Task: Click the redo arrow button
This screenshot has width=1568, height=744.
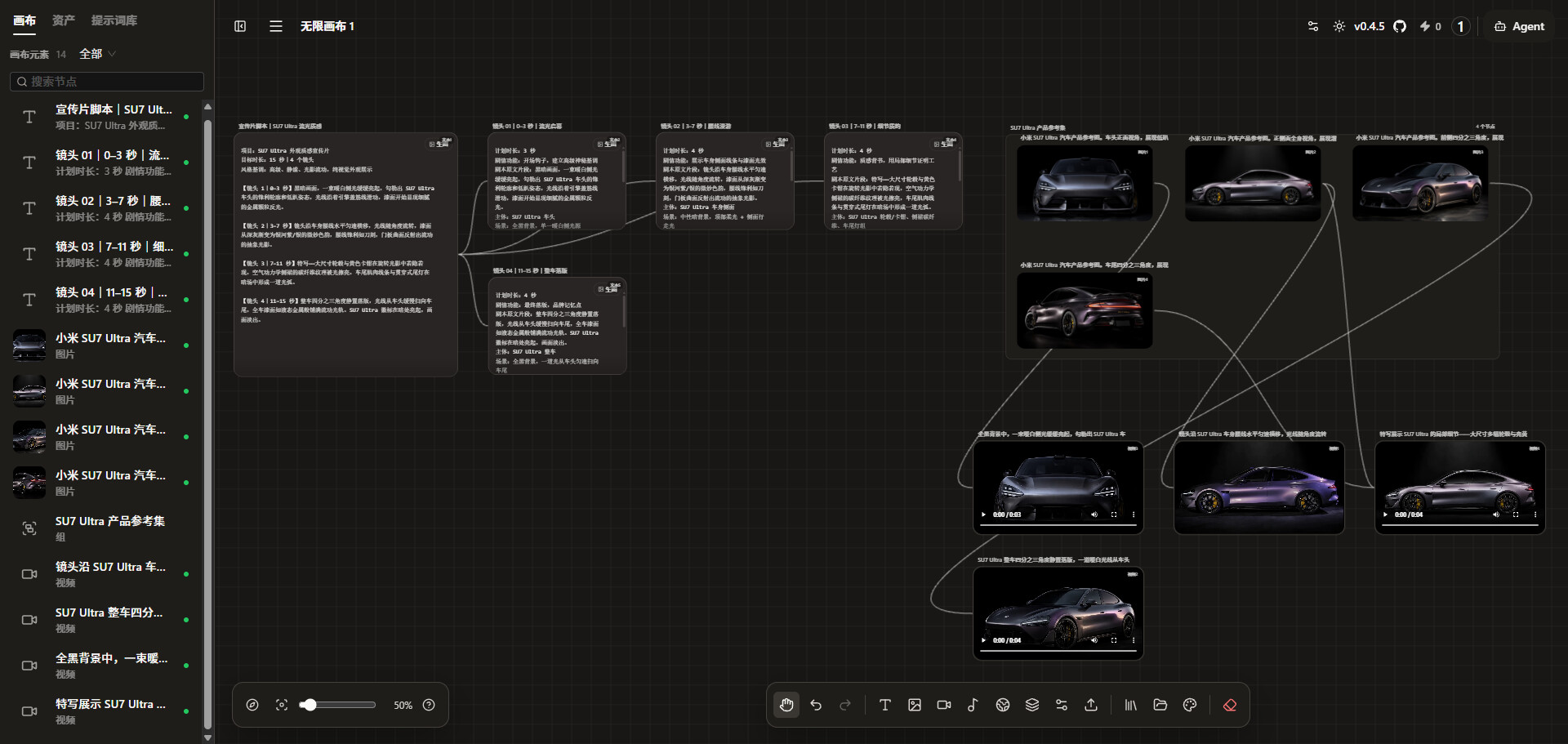Action: [845, 705]
